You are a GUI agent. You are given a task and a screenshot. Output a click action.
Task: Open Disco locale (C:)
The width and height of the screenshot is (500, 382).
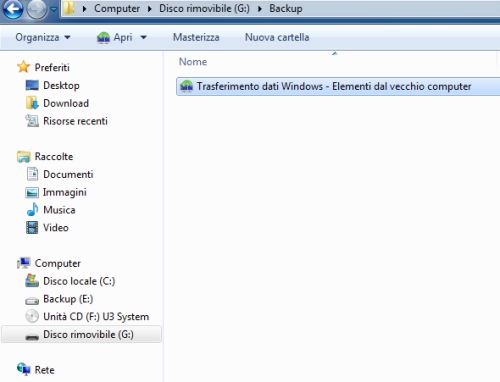click(x=79, y=281)
